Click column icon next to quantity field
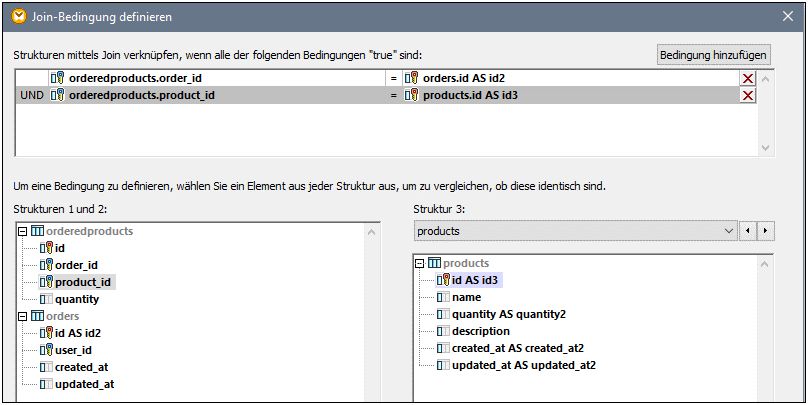This screenshot has height=405, width=808. (x=46, y=299)
